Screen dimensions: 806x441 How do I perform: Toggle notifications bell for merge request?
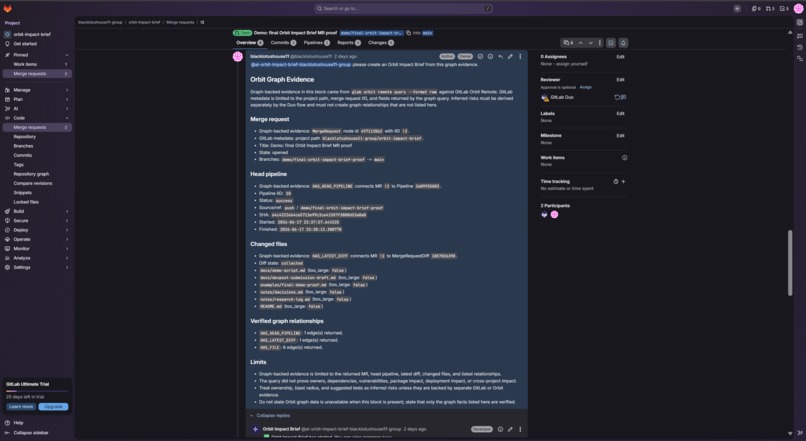click(623, 43)
